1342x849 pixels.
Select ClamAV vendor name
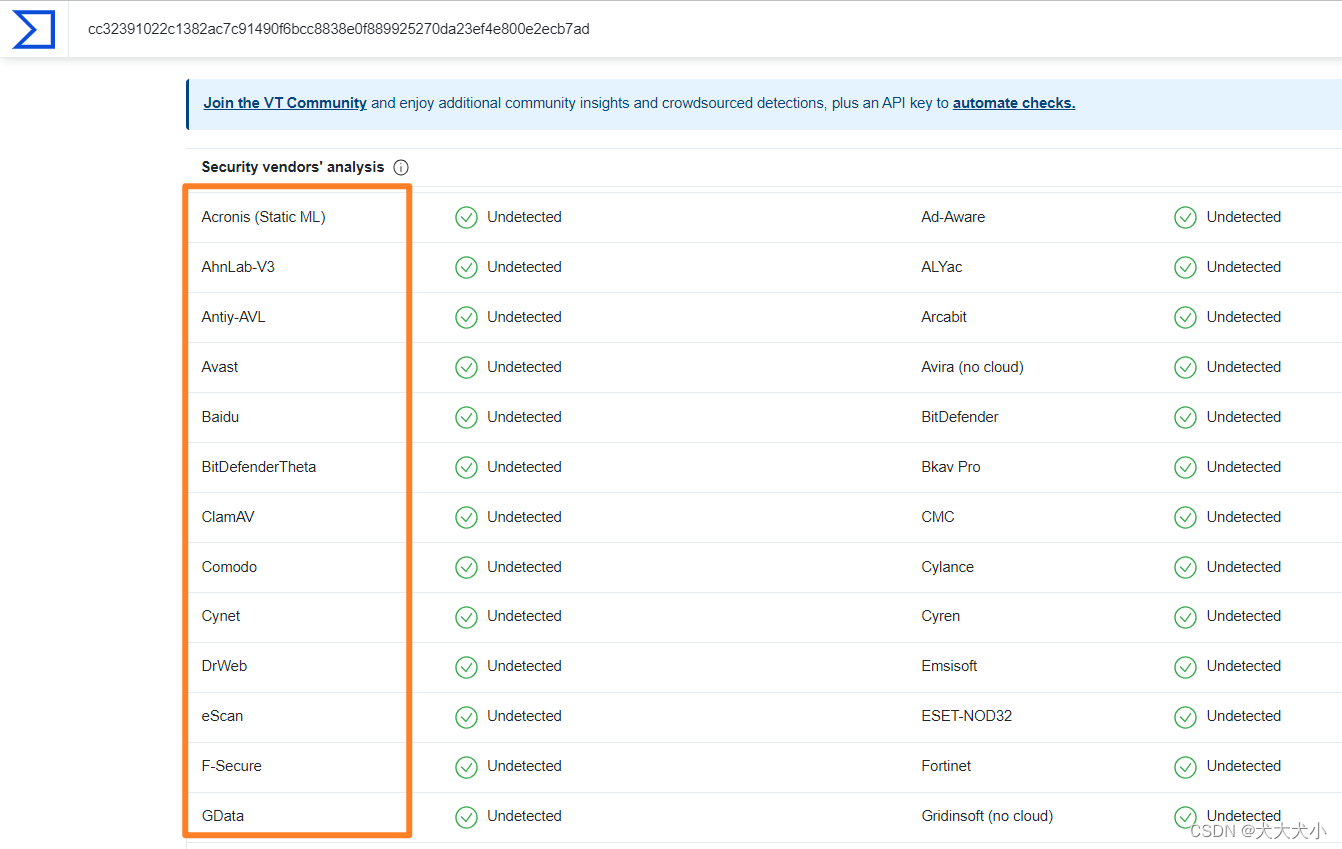(228, 517)
